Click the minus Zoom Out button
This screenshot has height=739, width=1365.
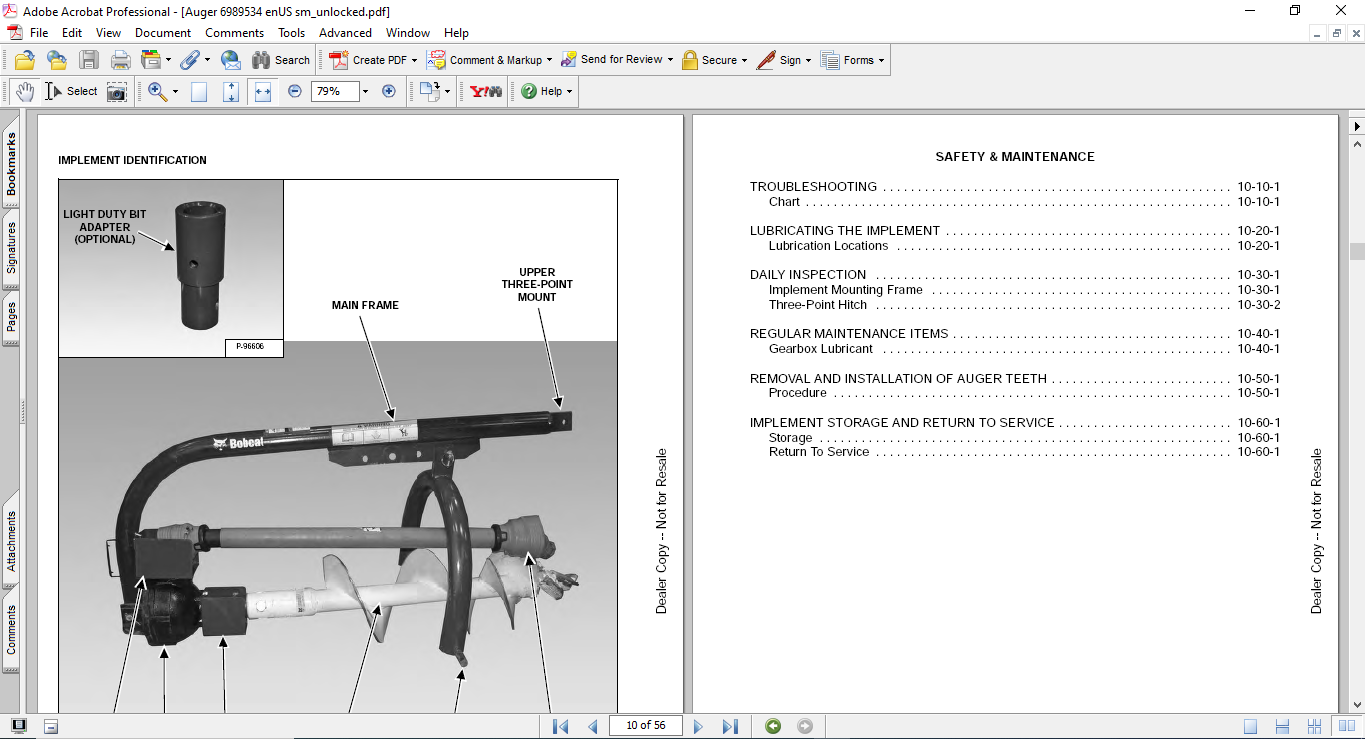click(295, 91)
